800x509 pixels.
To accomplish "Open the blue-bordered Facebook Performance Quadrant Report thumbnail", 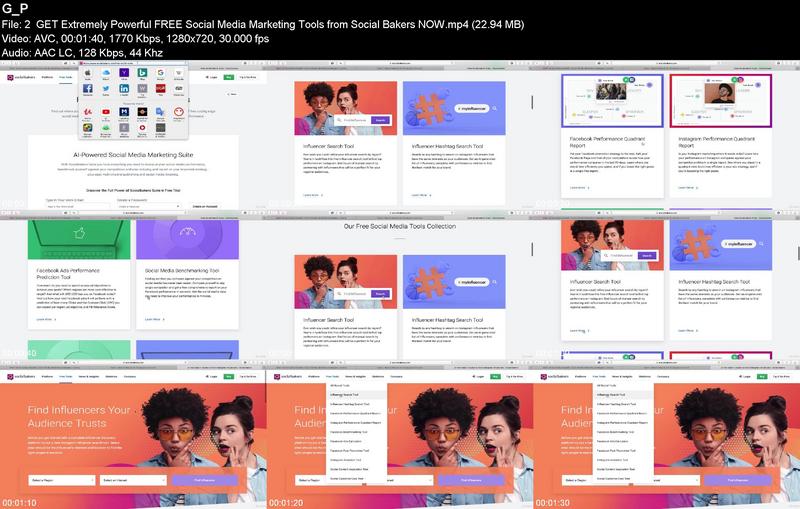I will pyautogui.click(x=612, y=100).
